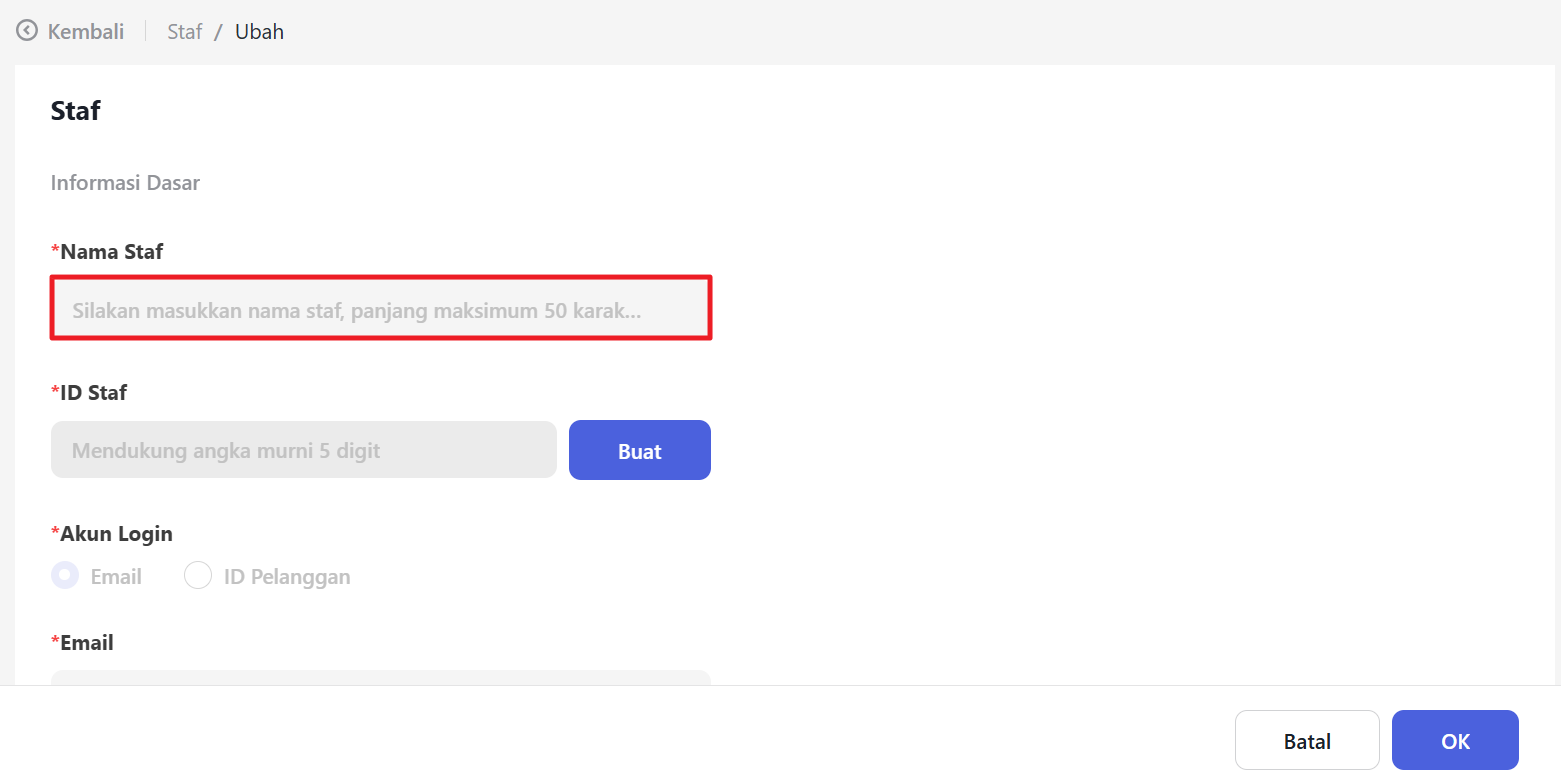Screen dimensions: 1561x783
Task: Confirm with the OK button
Action: click(1455, 741)
